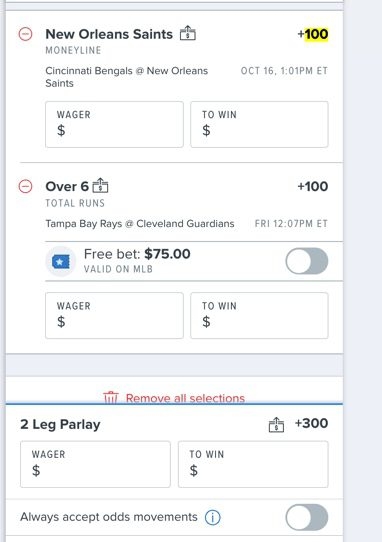Focus Saints moneyline Wager field

(114, 124)
